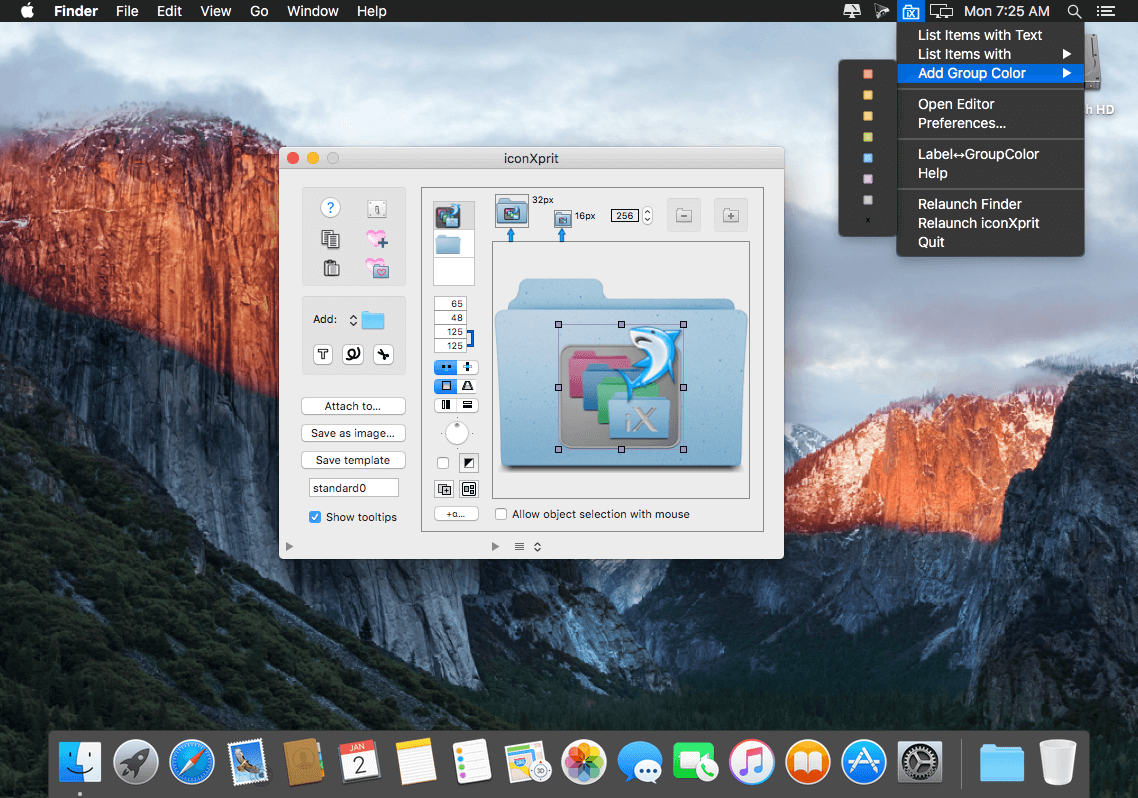Enable Allow object selection with mouse

click(501, 514)
